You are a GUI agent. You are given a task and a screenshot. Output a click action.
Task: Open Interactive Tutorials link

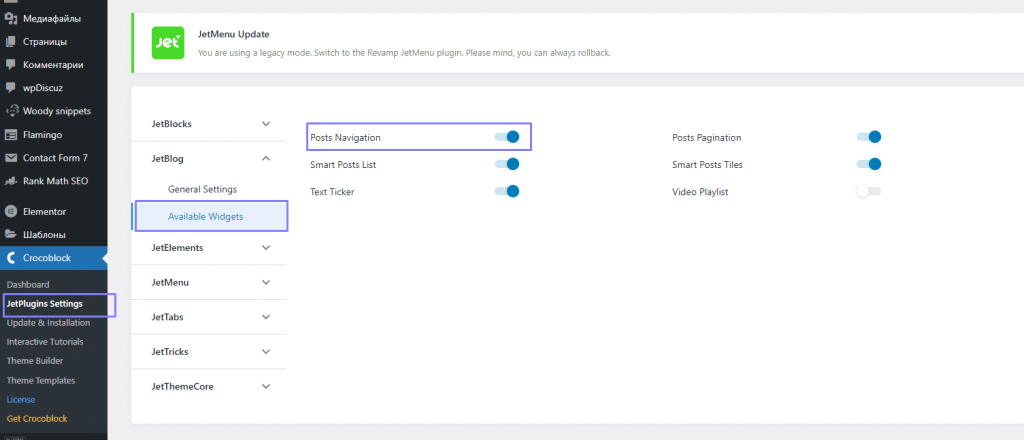tap(45, 341)
